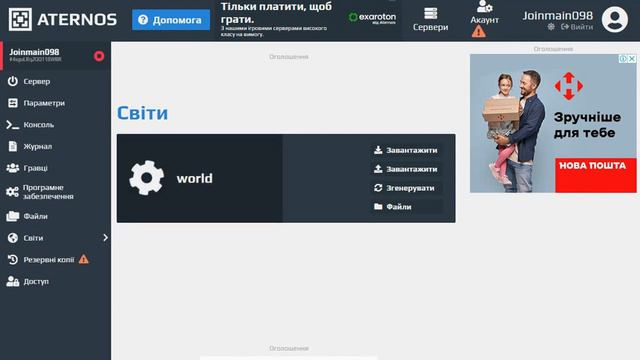This screenshot has width=640, height=360.
Task: Open account settings gear under username
Action: point(551,27)
